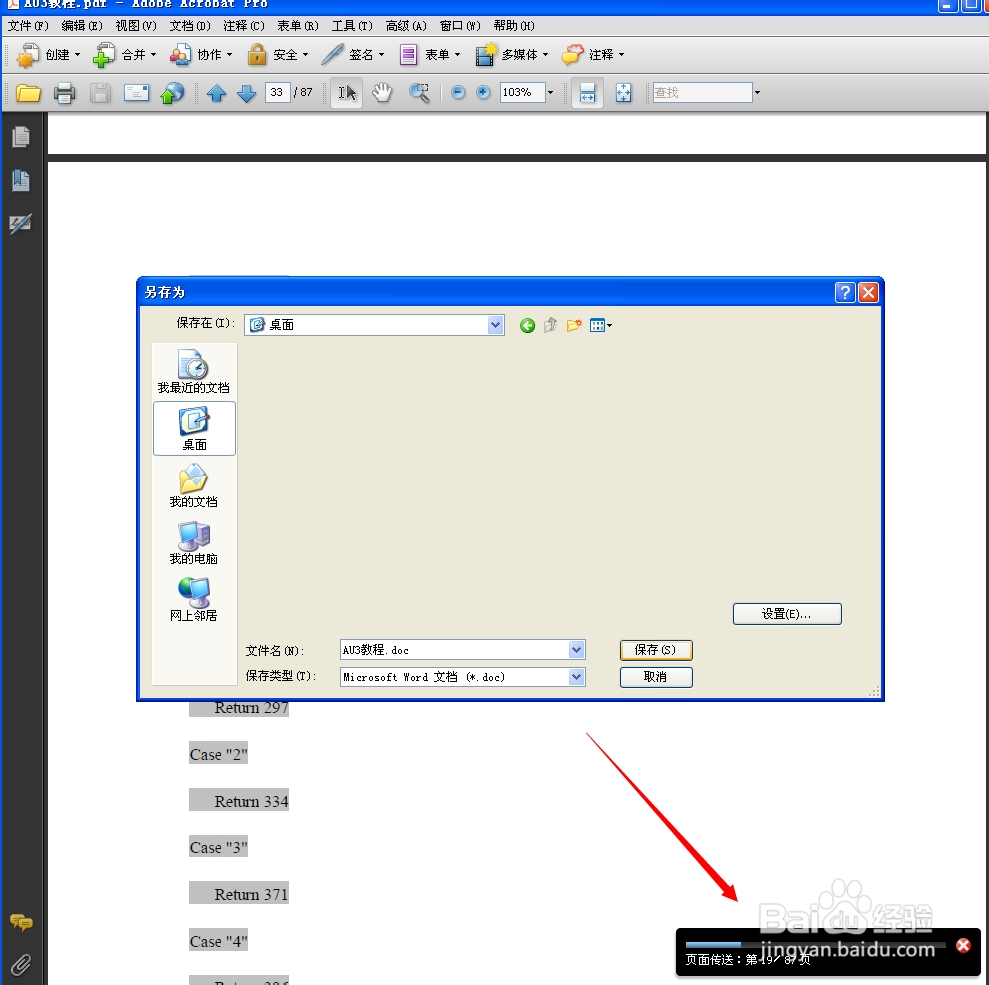Open the zoom percentage dropdown arrow
The image size is (989, 985).
pyautogui.click(x=551, y=93)
